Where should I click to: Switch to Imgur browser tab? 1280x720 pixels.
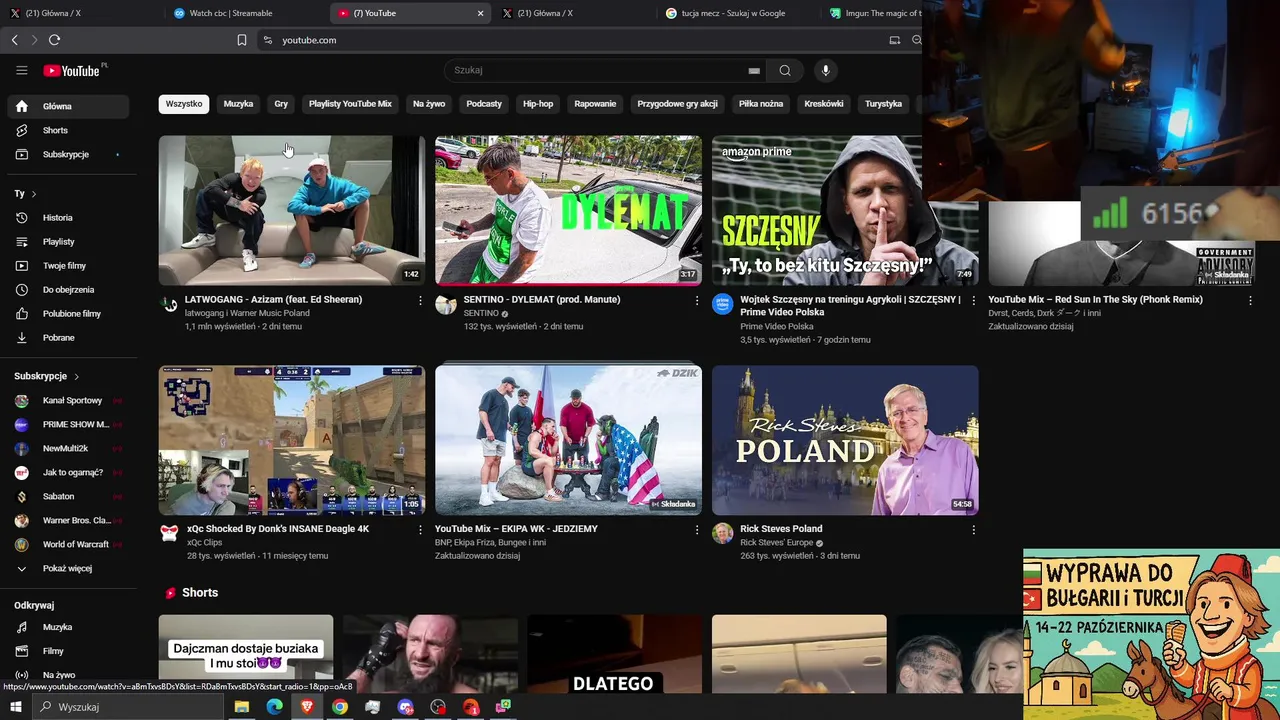(x=873, y=13)
